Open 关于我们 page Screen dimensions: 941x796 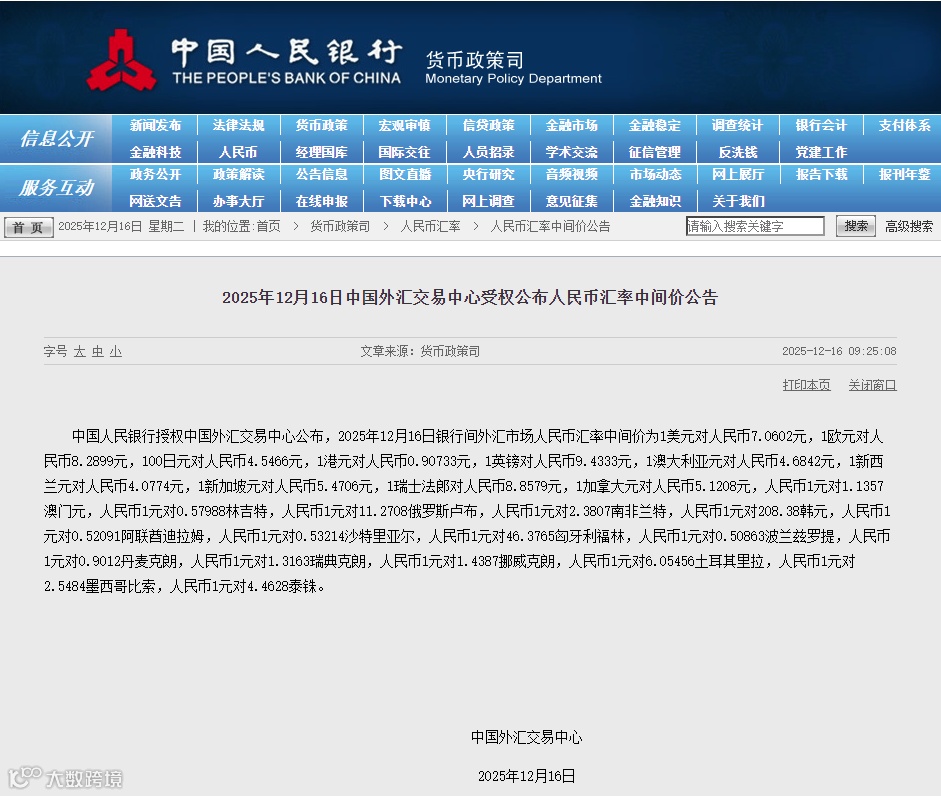tap(738, 201)
